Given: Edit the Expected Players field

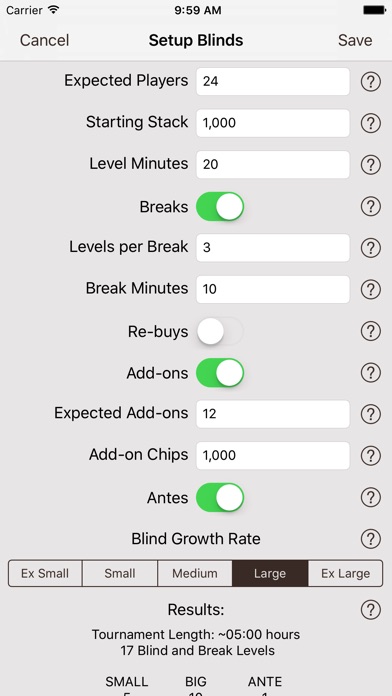Looking at the screenshot, I should tap(273, 81).
